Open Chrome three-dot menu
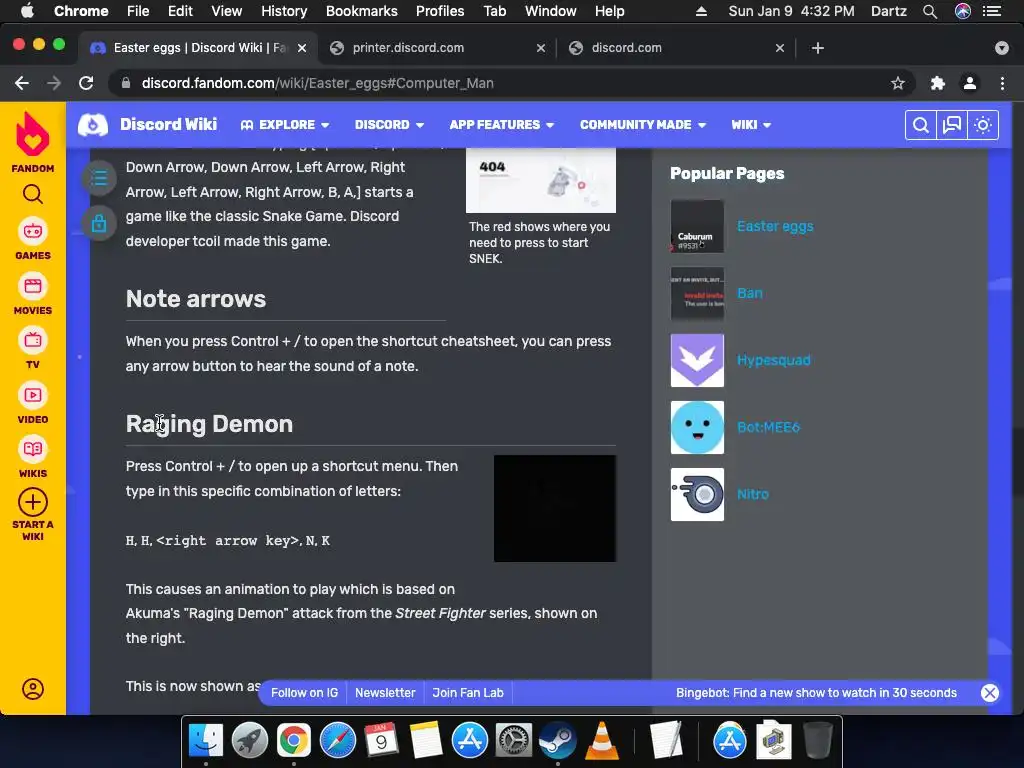The image size is (1024, 768). [x=1002, y=83]
